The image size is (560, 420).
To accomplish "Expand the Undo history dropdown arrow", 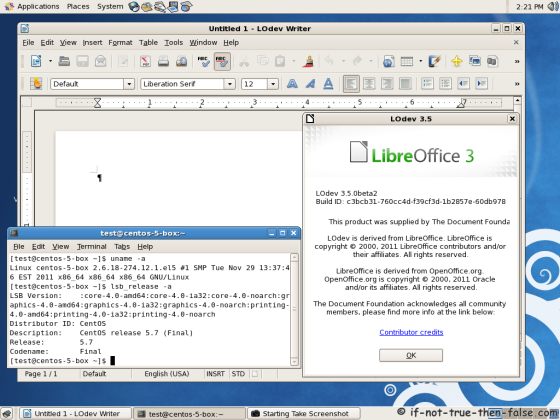I will click(x=343, y=61).
